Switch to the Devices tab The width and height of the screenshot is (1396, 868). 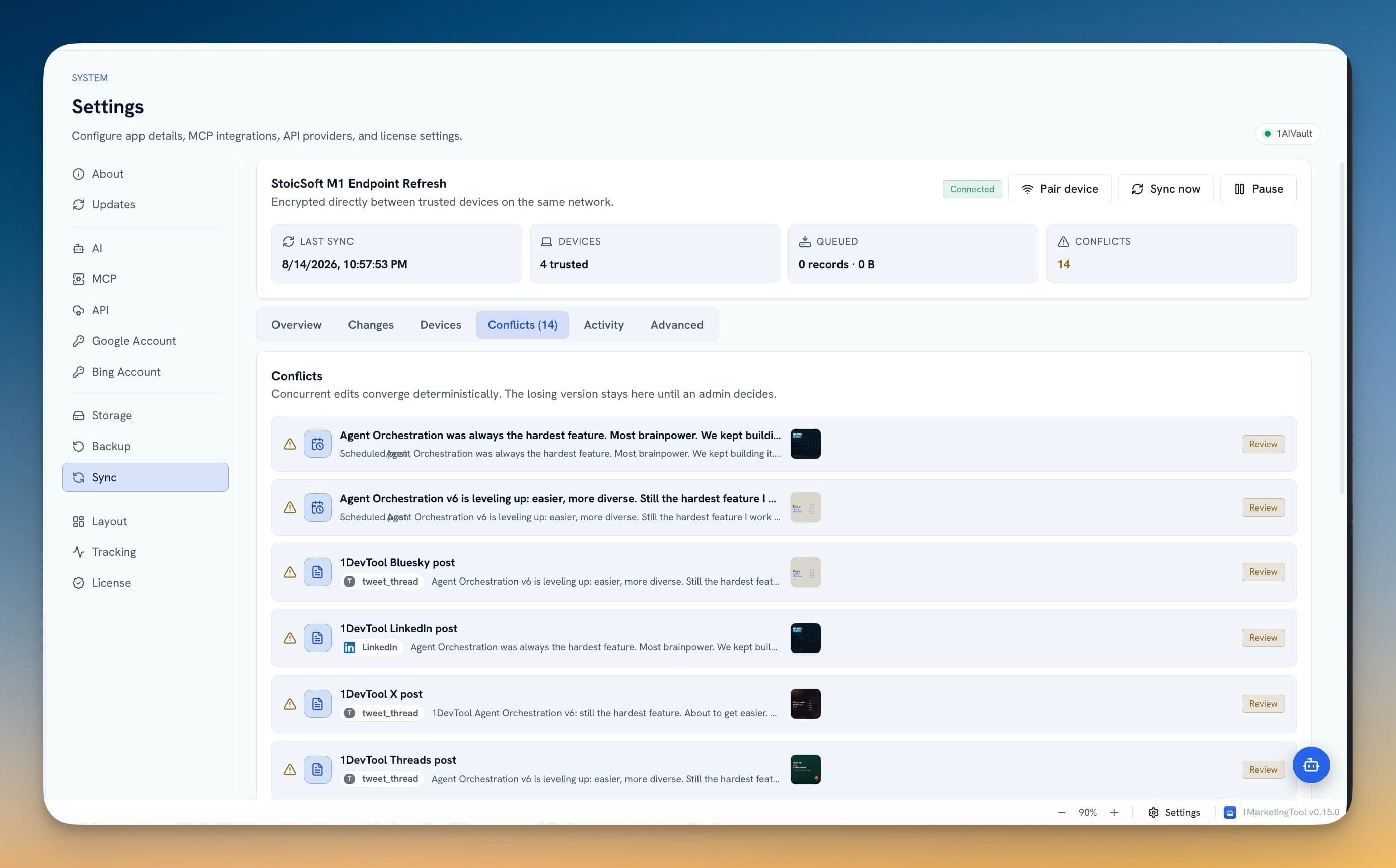tap(441, 325)
